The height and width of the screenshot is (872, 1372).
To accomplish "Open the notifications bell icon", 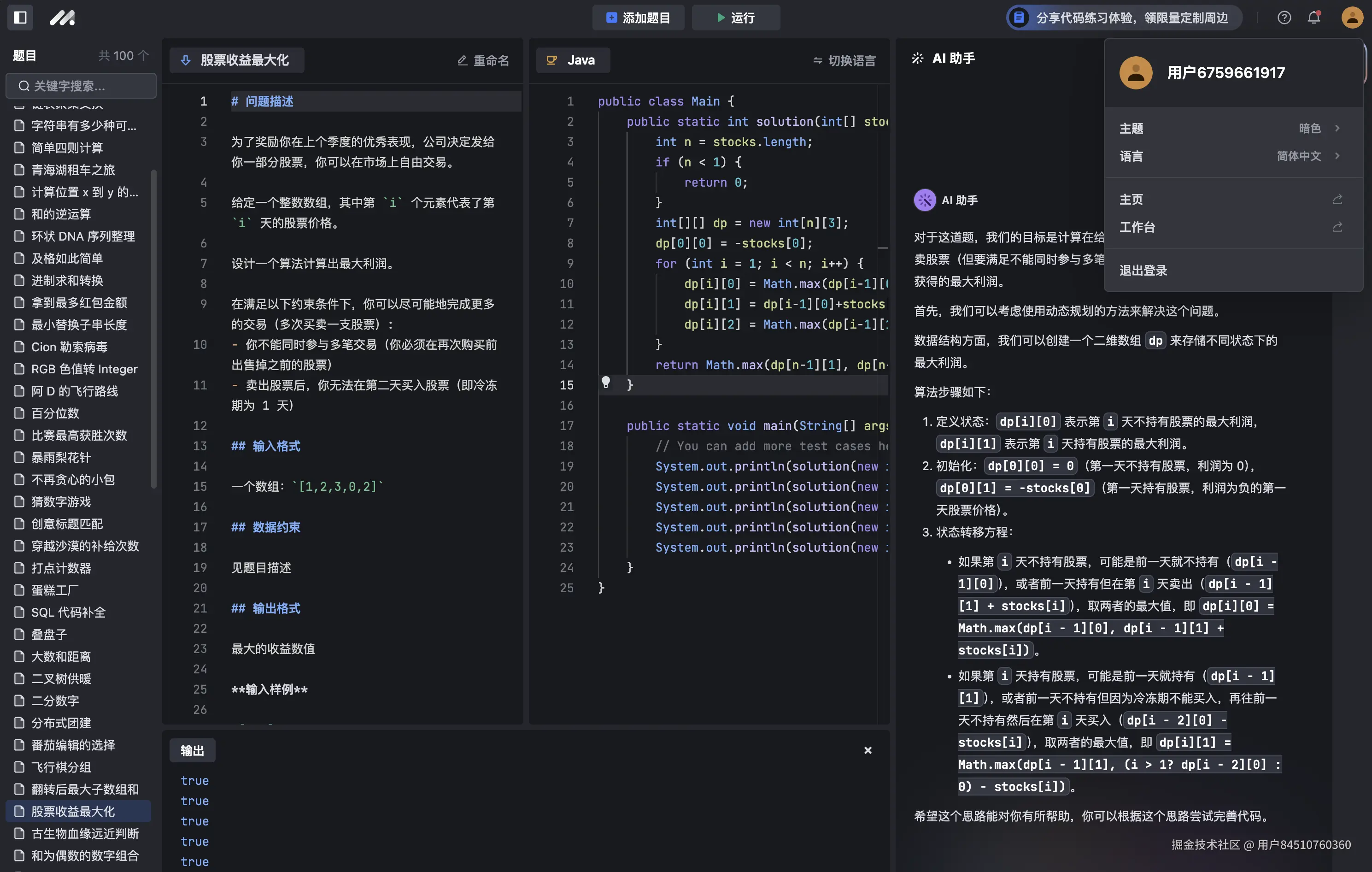I will coord(1314,18).
